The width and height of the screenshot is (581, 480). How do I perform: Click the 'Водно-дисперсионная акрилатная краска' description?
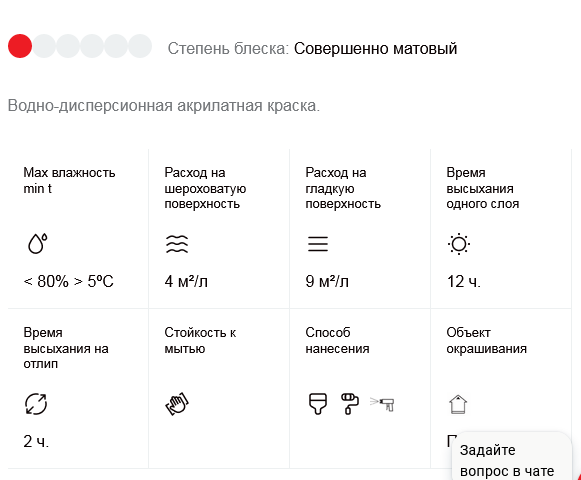click(x=163, y=106)
